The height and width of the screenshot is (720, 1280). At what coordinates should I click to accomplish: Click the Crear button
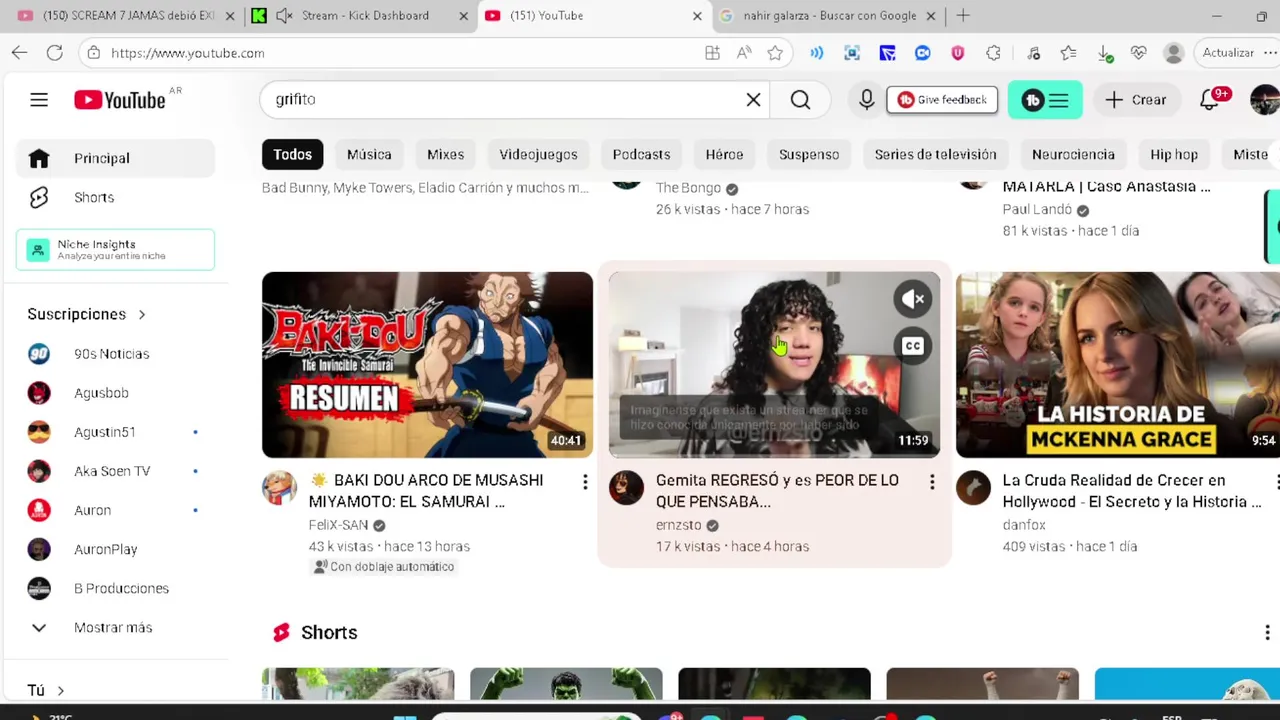(x=1135, y=100)
